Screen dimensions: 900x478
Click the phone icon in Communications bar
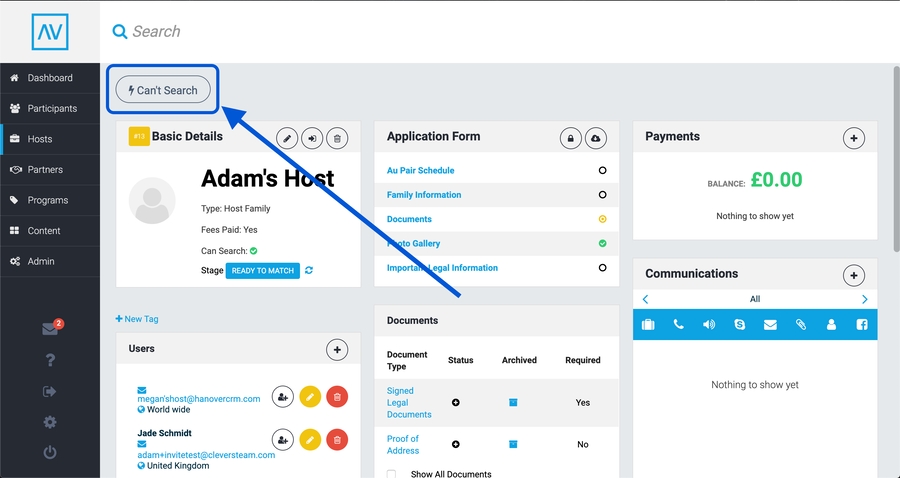tap(679, 324)
